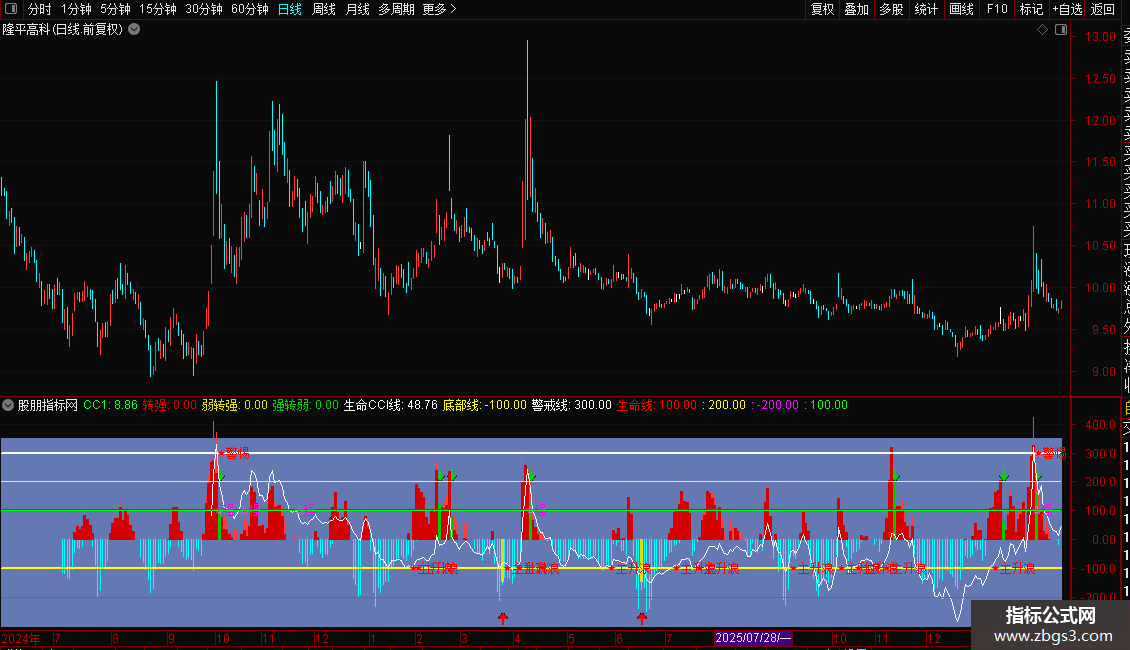Select the 60分钟 period tab

pos(249,9)
